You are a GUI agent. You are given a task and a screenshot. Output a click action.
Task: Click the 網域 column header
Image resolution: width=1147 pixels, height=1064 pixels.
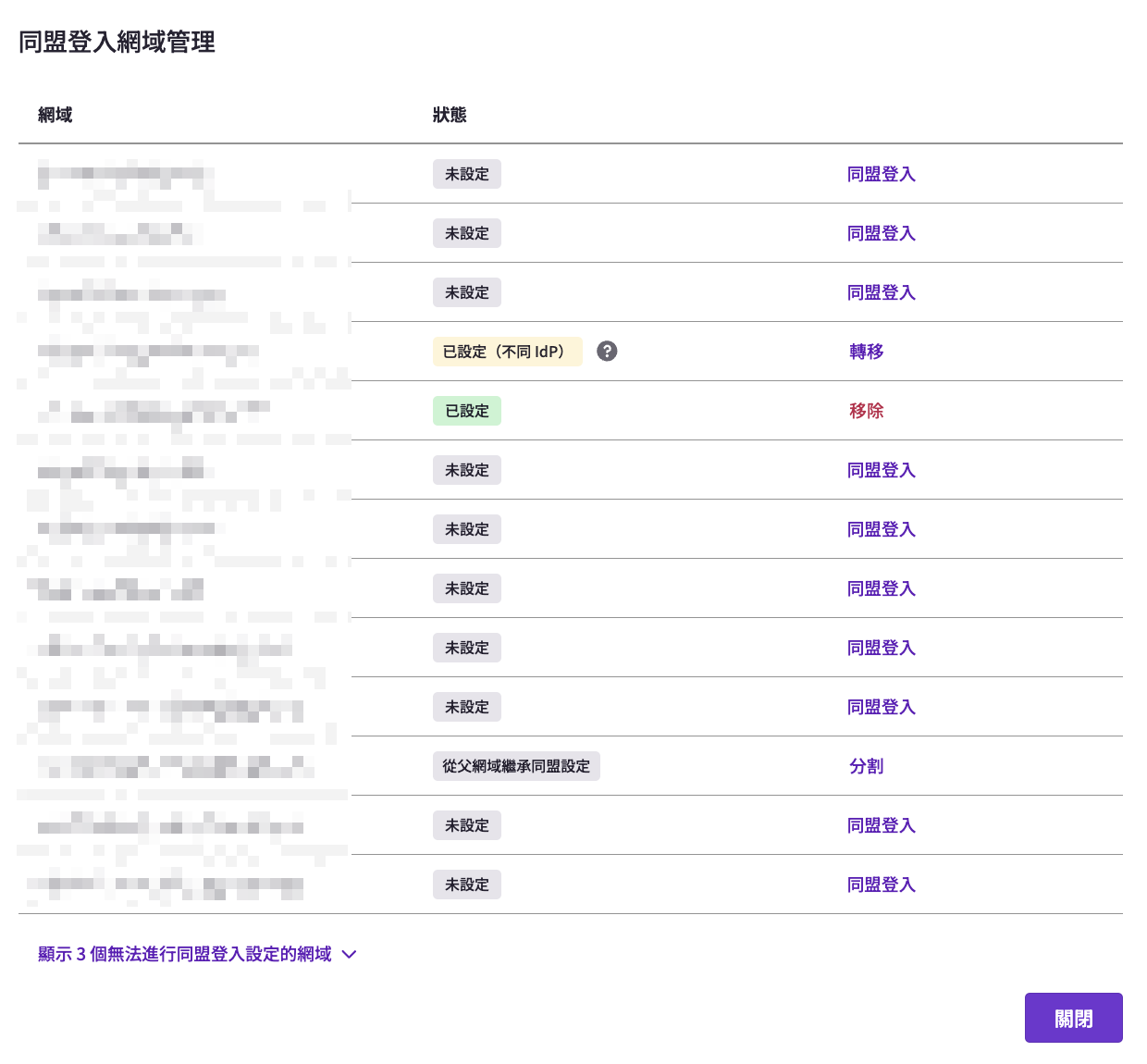coord(55,115)
